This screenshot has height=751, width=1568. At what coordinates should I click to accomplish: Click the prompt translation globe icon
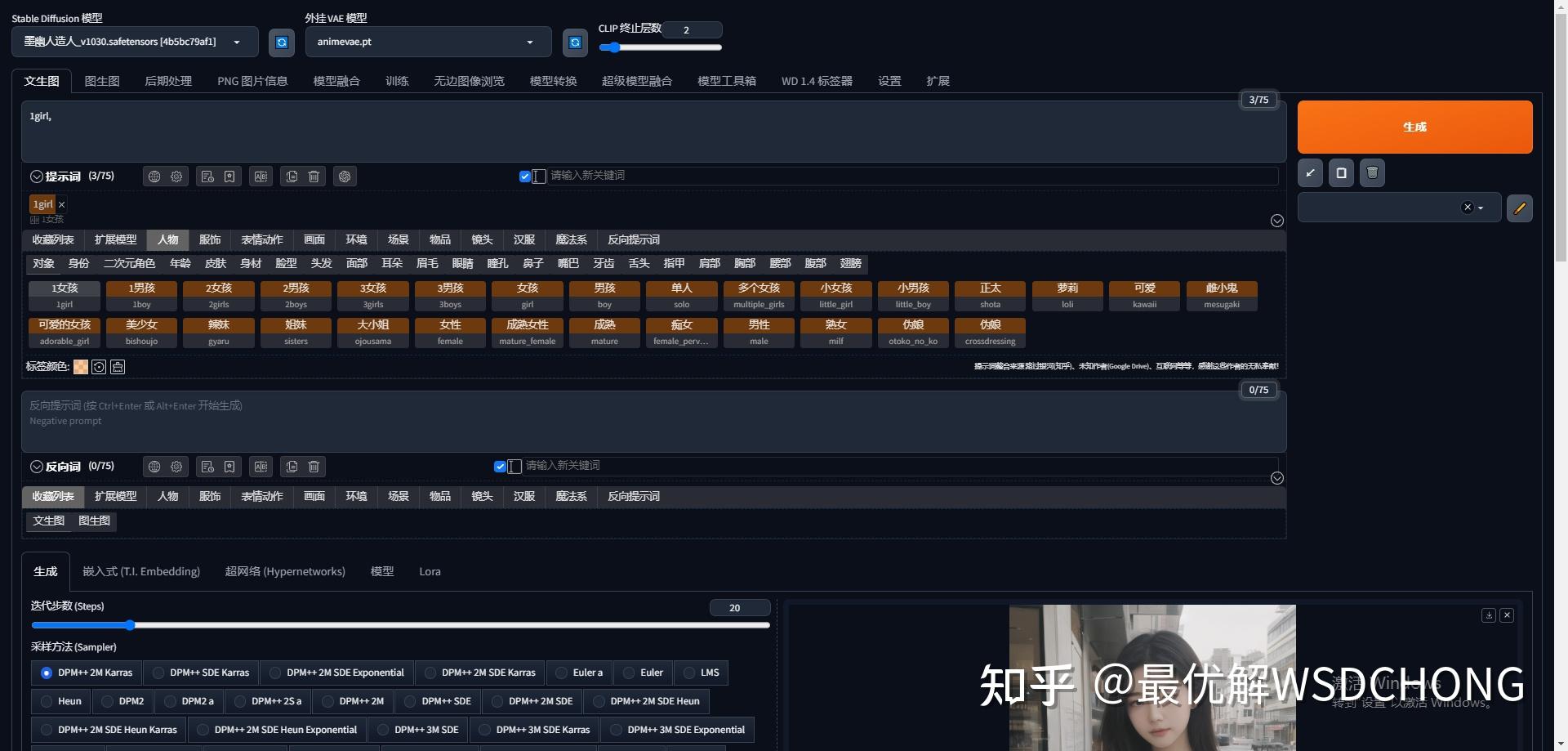[154, 176]
